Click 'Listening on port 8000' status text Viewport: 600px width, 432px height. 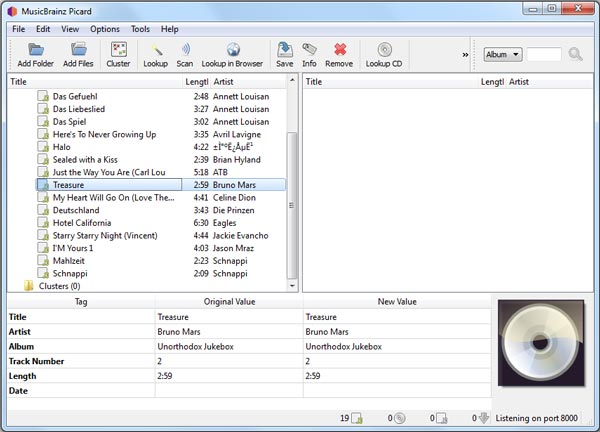click(x=536, y=418)
